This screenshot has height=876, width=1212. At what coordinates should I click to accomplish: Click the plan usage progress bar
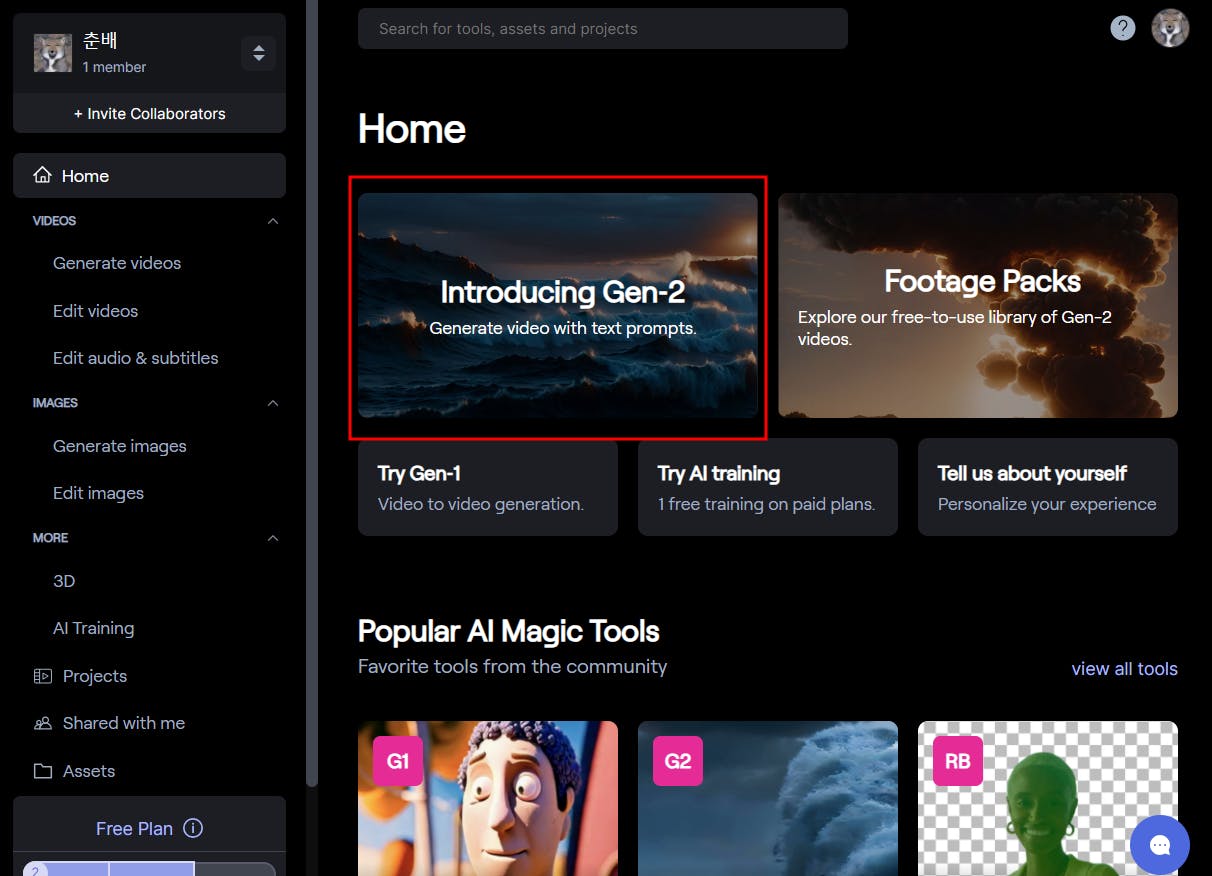[x=149, y=868]
